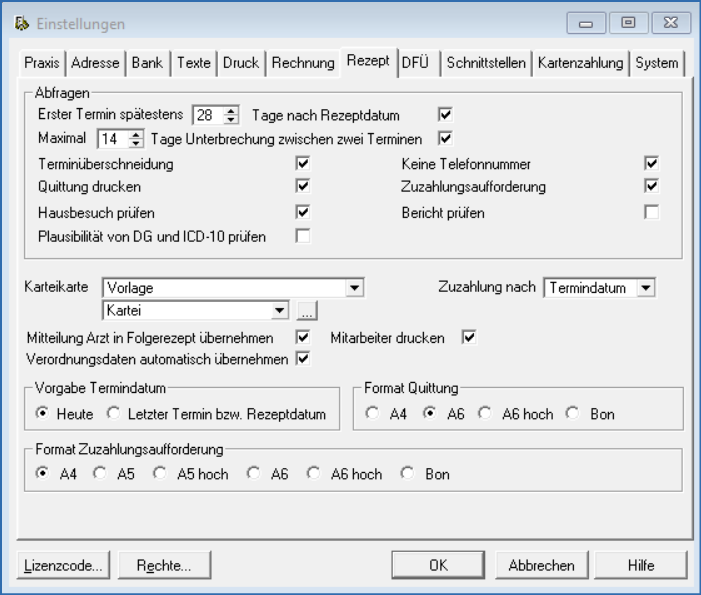Select Bon for Format Quittung
701x595 pixels.
(x=572, y=414)
